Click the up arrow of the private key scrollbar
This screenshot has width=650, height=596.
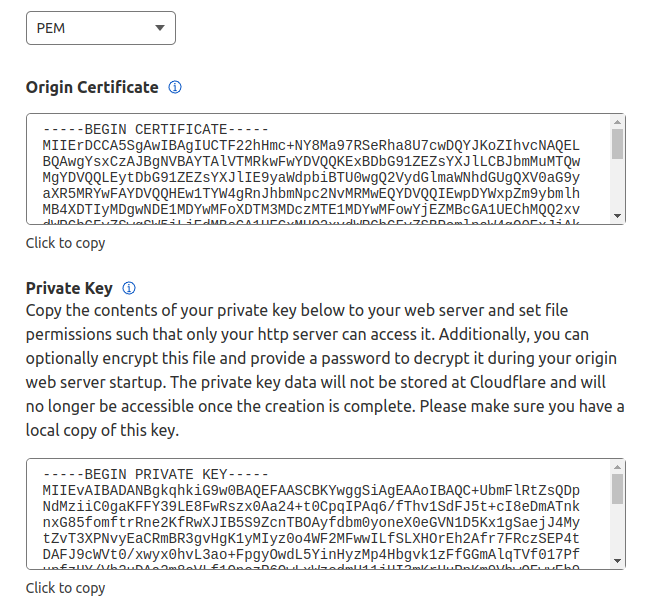pyautogui.click(x=617, y=467)
